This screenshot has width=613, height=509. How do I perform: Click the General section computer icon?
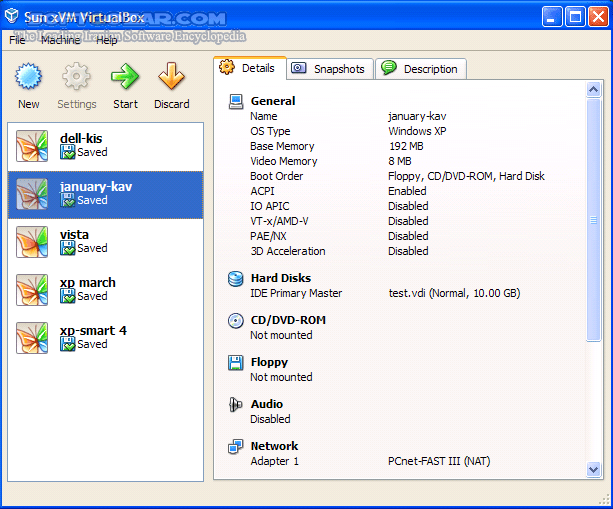tap(236, 102)
